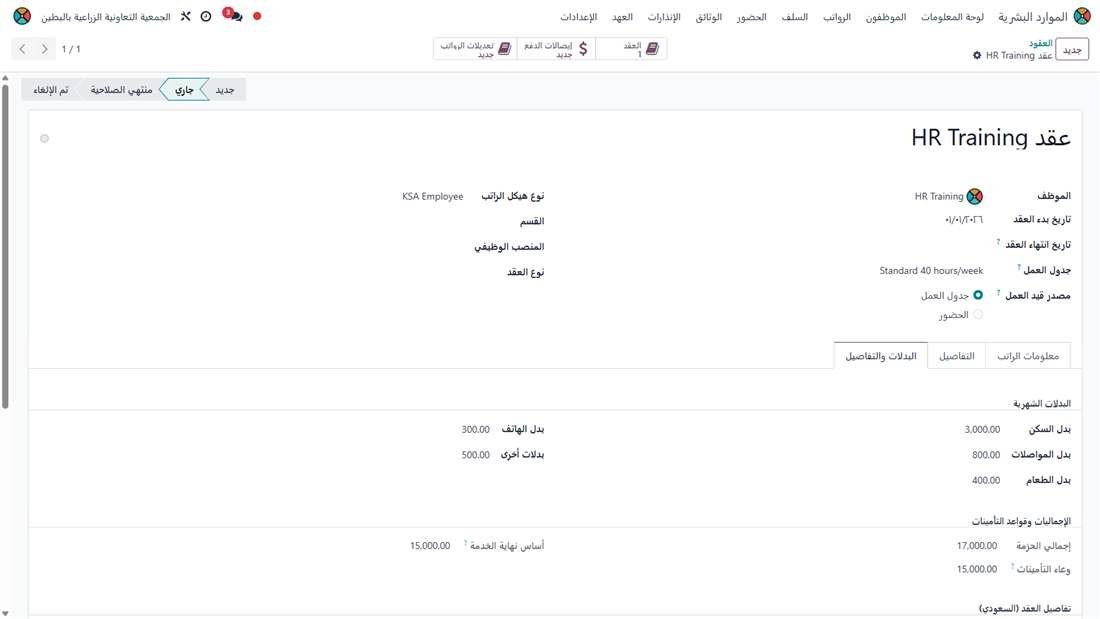Open the الوثائق menu
This screenshot has width=1100, height=619.
tap(709, 17)
